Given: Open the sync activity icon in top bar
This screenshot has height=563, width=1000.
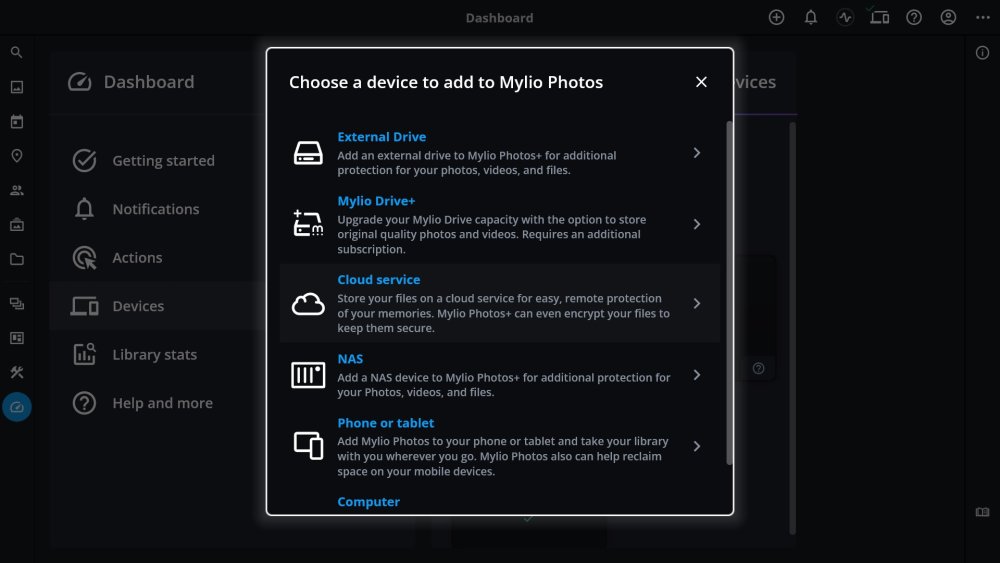Looking at the screenshot, I should pyautogui.click(x=845, y=17).
